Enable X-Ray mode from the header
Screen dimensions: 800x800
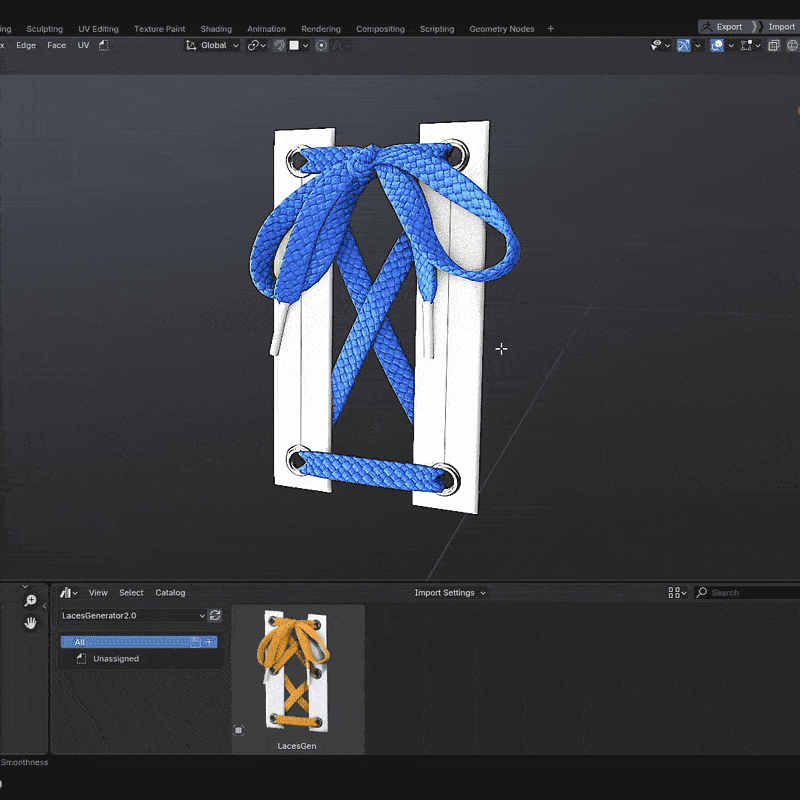pyautogui.click(x=773, y=45)
